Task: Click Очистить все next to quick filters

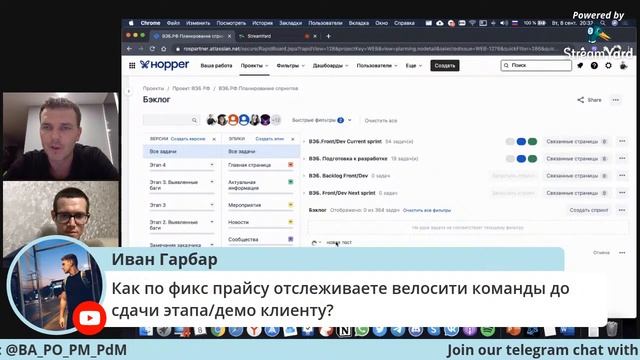Action: click(381, 120)
